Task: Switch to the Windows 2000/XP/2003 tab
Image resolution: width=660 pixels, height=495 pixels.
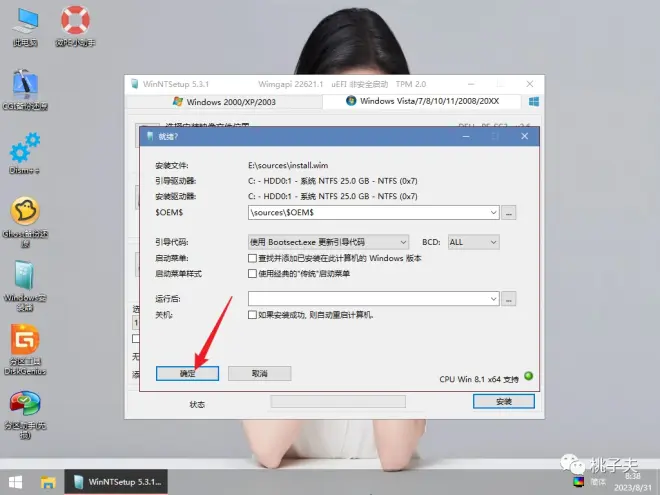Action: pos(224,102)
